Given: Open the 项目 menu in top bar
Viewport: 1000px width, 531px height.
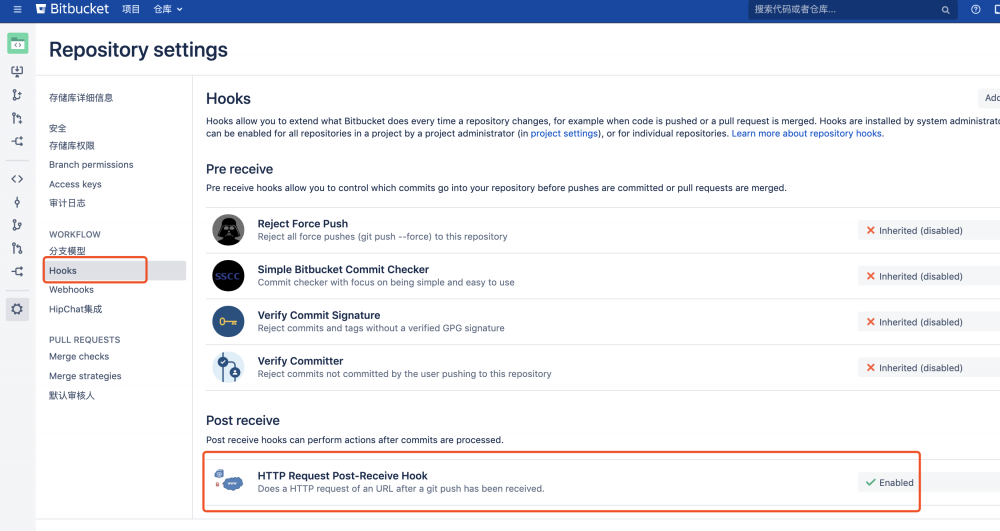Looking at the screenshot, I should click(131, 9).
